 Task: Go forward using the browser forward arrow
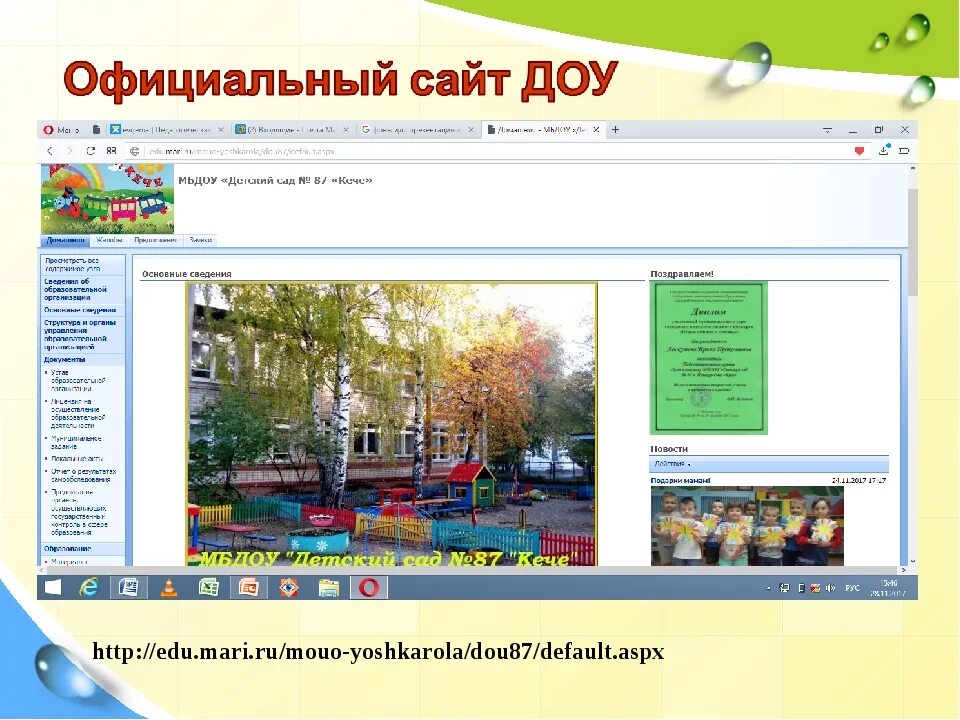pyautogui.click(x=70, y=151)
